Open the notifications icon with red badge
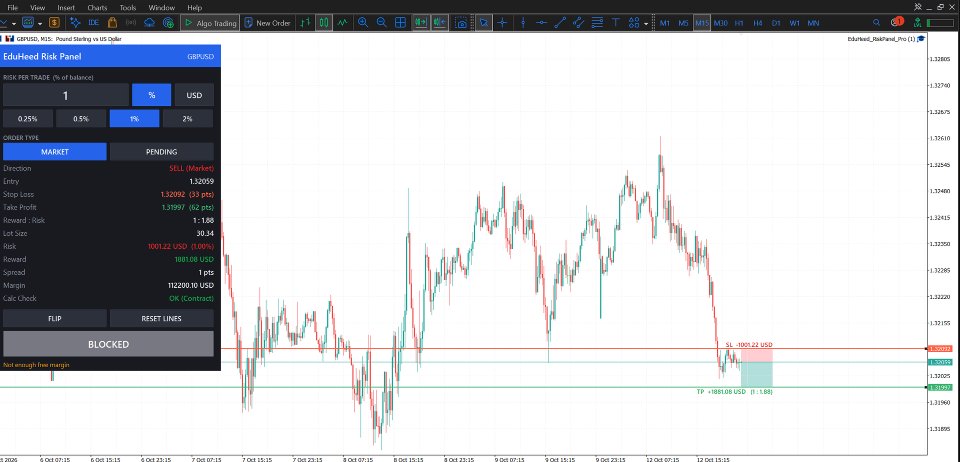This screenshot has height=462, width=960. (897, 21)
